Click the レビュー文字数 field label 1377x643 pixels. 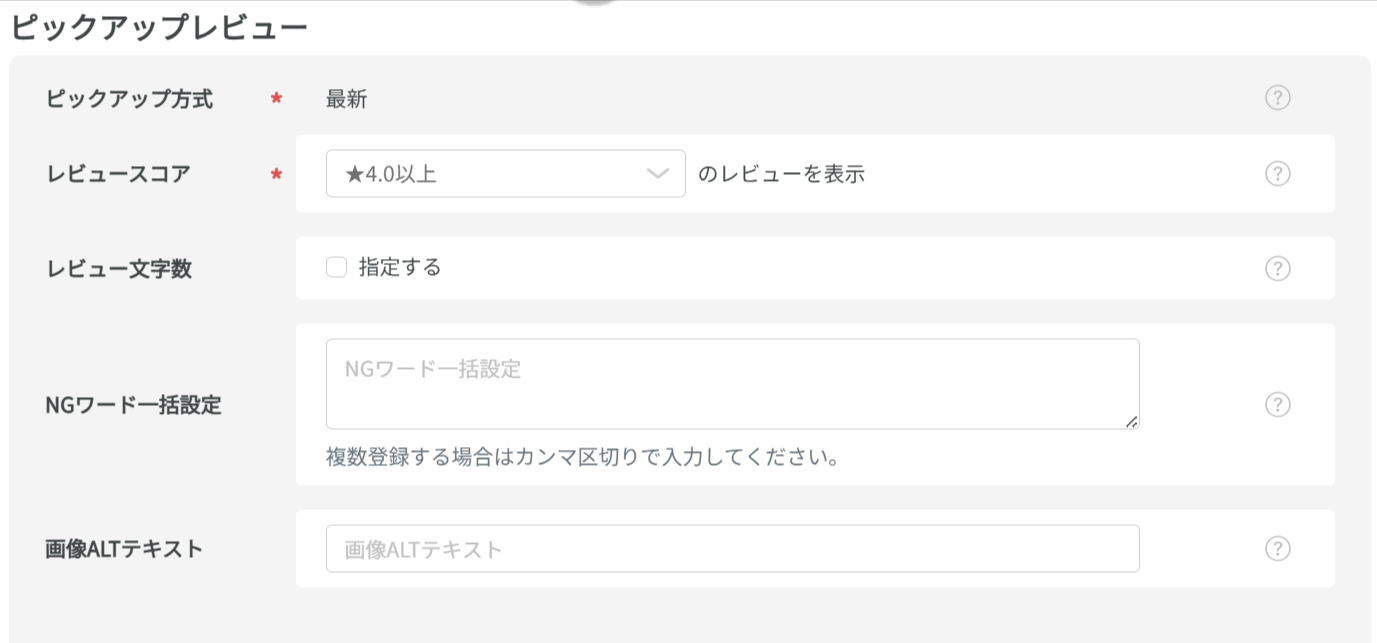118,269
